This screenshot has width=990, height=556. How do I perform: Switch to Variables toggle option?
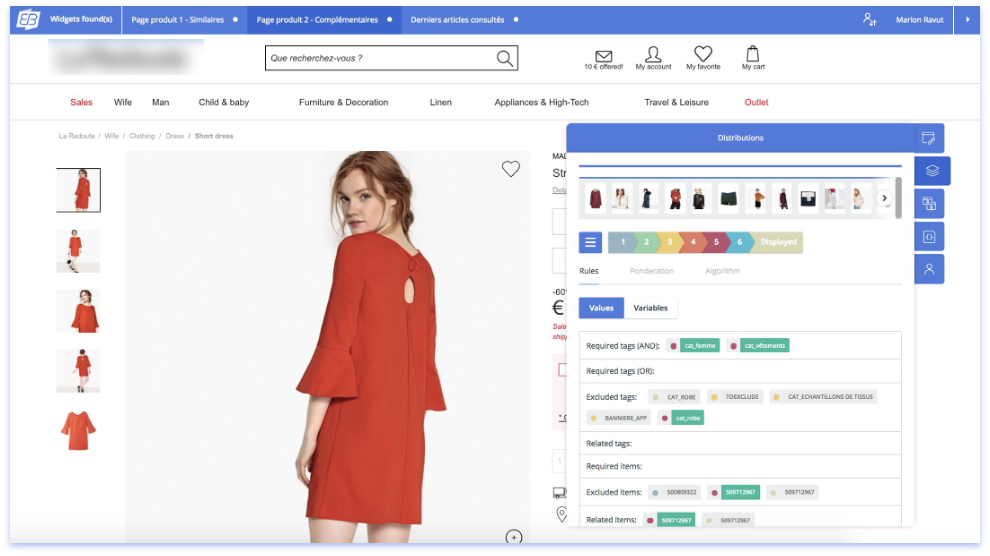click(x=651, y=308)
